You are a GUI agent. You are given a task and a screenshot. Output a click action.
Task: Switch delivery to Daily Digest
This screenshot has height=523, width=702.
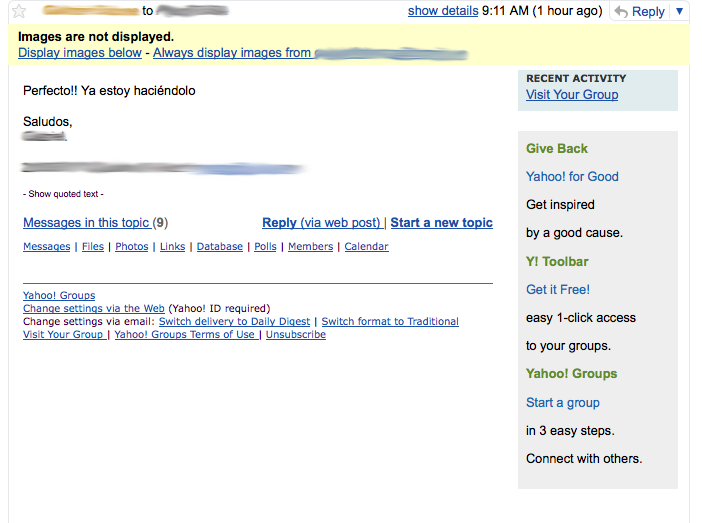[234, 322]
